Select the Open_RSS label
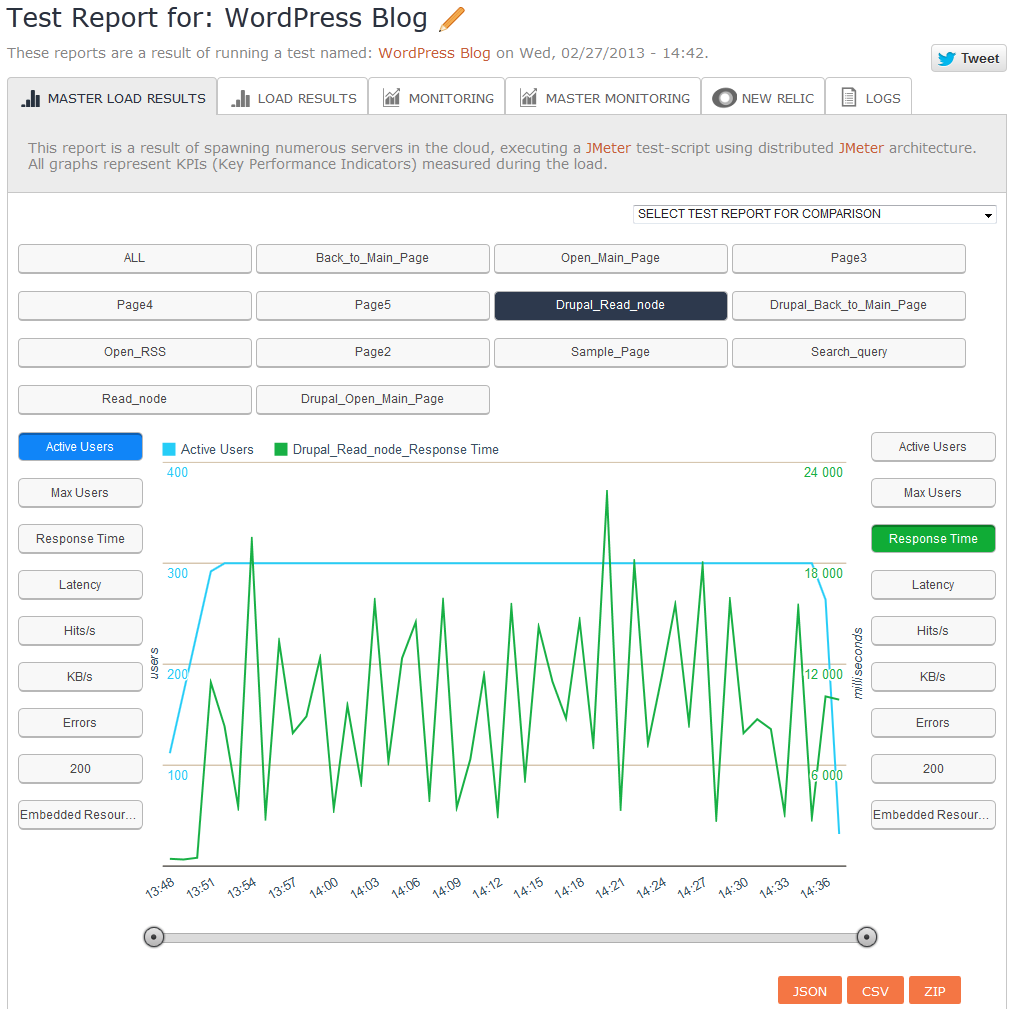 tap(135, 353)
